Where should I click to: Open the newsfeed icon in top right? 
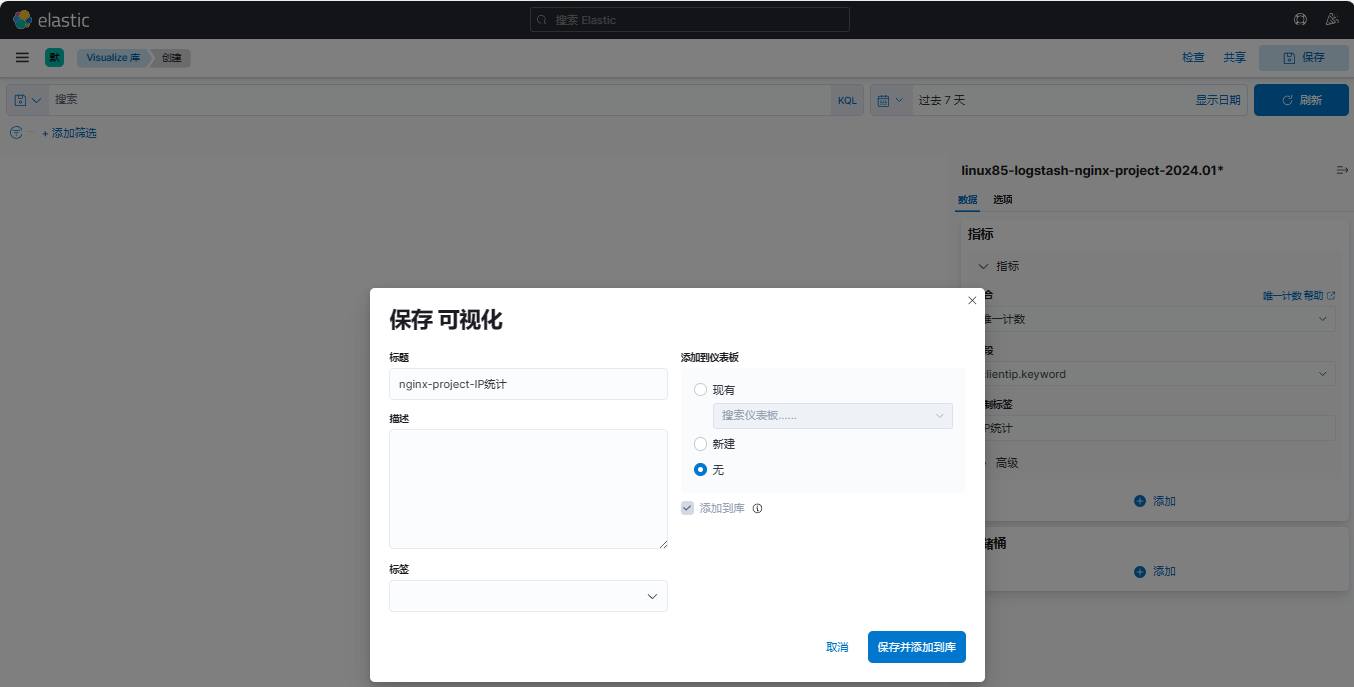(x=1331, y=19)
